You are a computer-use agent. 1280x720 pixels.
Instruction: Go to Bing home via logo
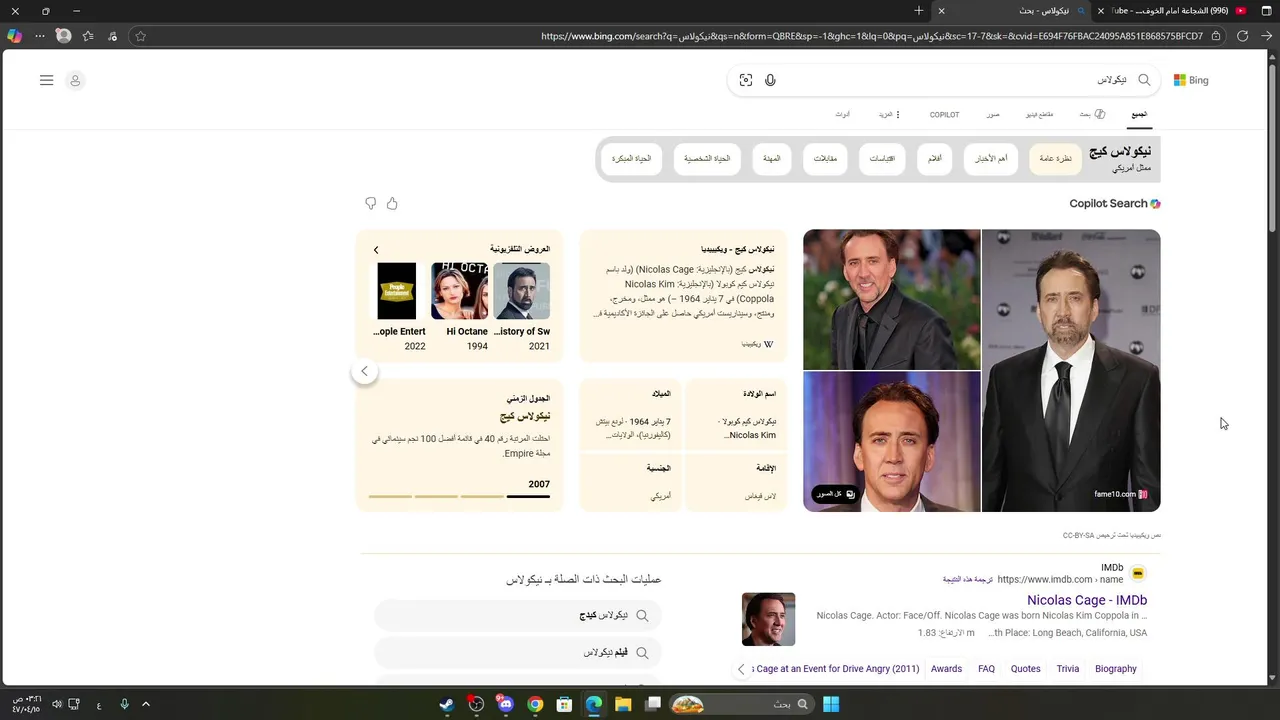tap(1191, 80)
